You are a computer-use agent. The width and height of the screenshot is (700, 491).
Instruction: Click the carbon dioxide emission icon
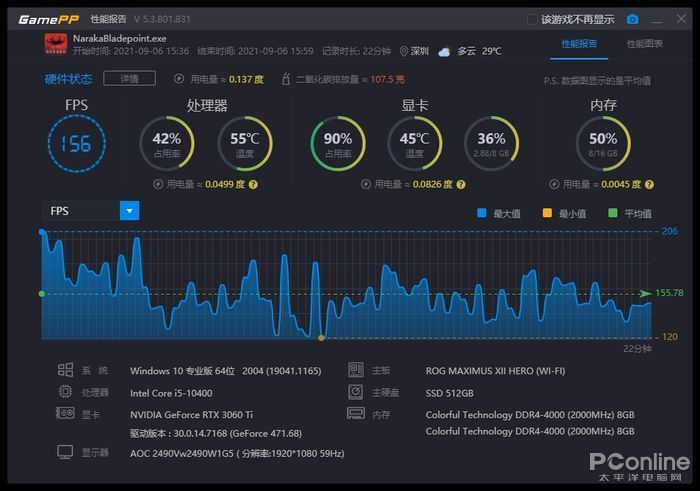coord(286,79)
